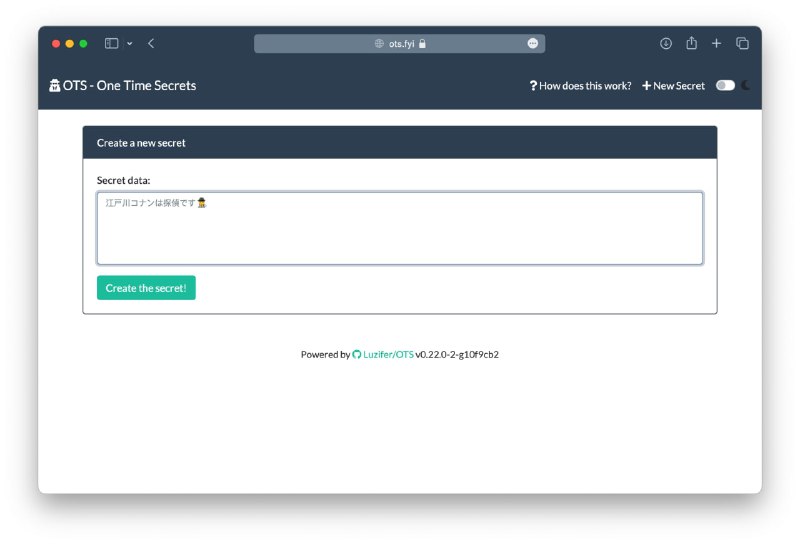The height and width of the screenshot is (544, 800).
Task: Click the moon icon beside the theme switch
Action: [746, 86]
